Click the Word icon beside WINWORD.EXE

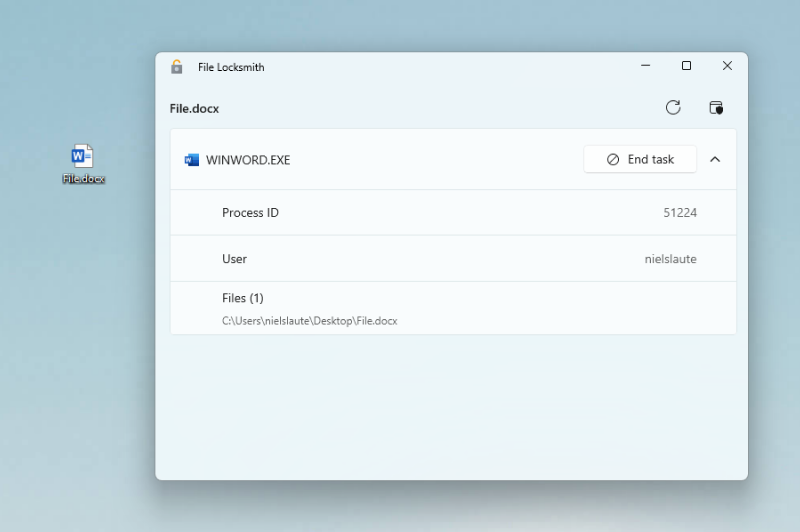tap(192, 160)
